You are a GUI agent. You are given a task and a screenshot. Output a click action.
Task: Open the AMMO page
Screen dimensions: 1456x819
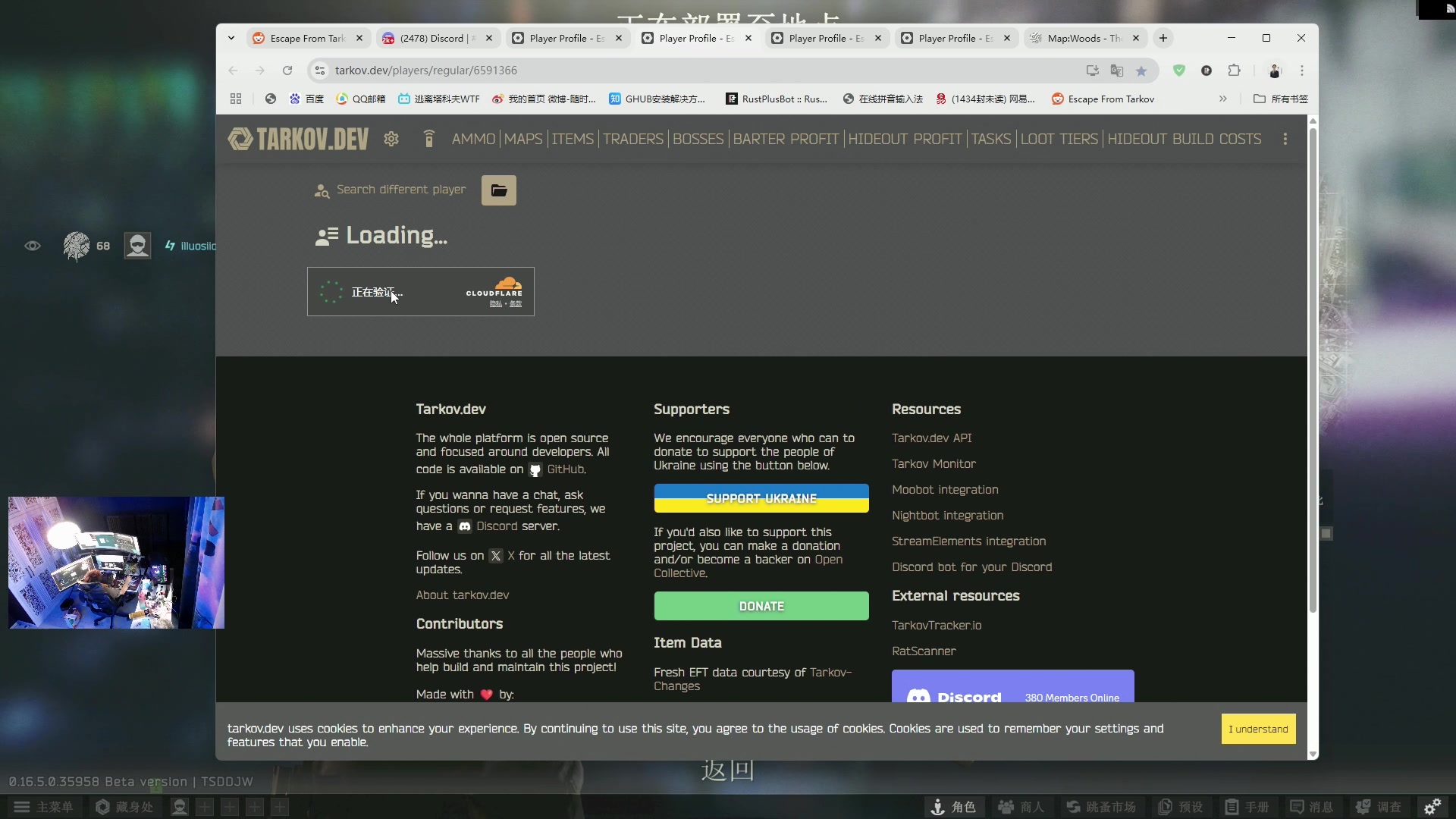(473, 139)
